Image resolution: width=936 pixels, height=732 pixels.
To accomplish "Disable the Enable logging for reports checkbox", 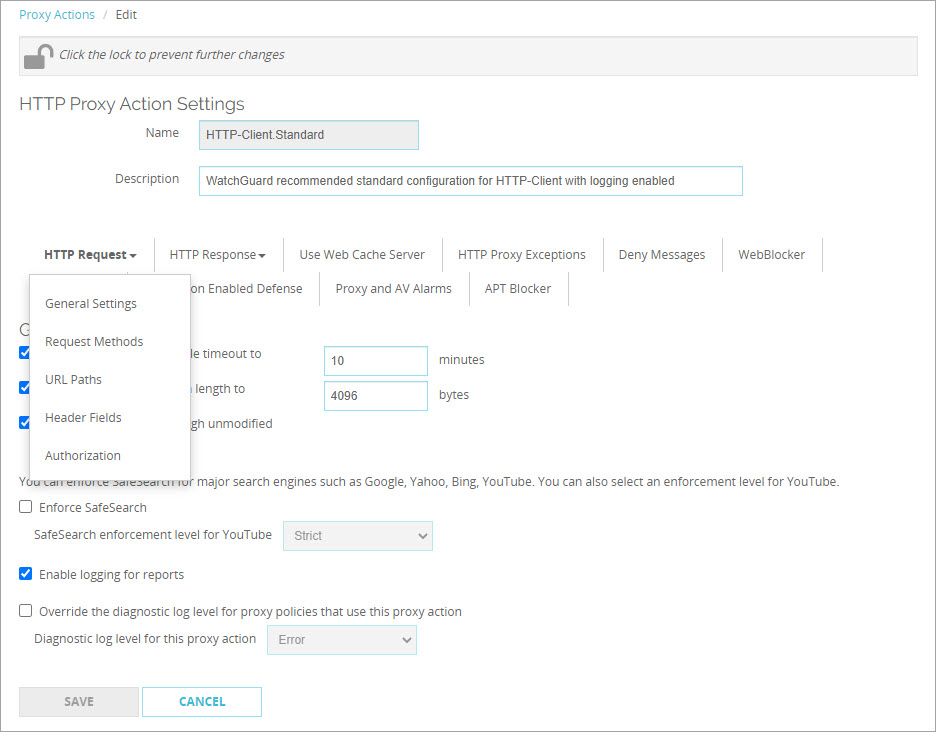I will (25, 574).
